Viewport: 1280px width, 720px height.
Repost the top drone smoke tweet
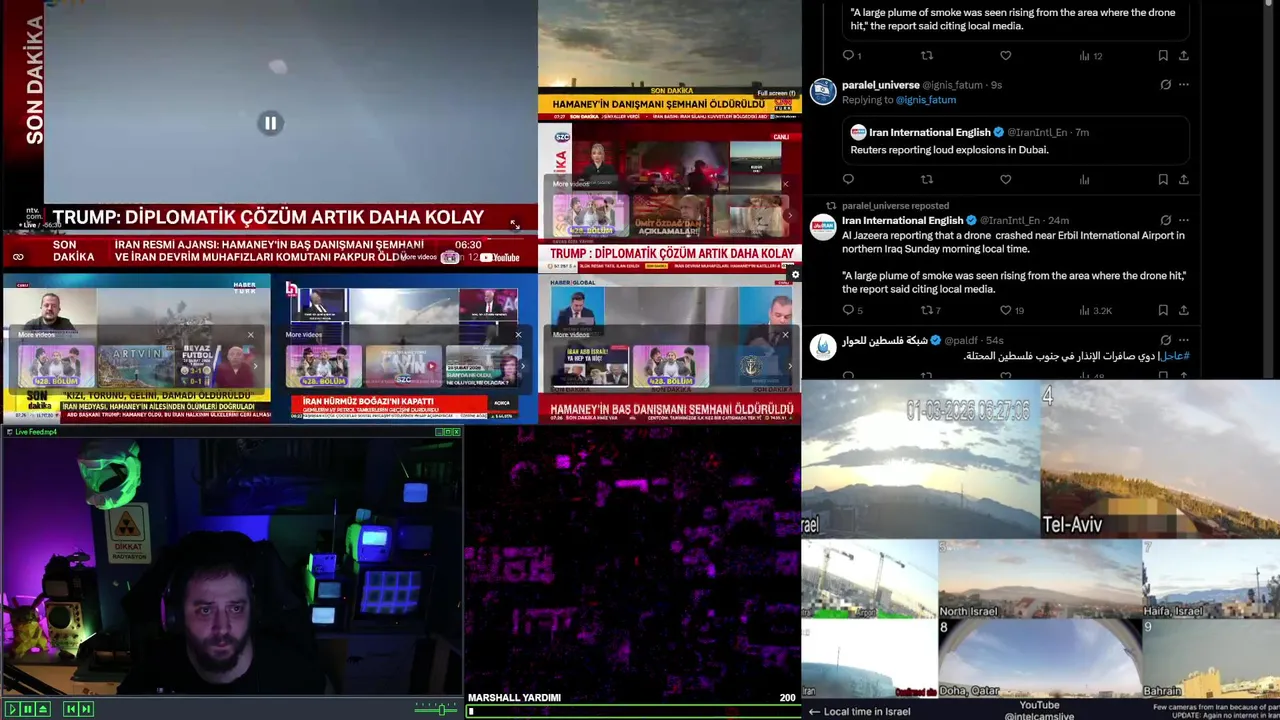coord(926,56)
